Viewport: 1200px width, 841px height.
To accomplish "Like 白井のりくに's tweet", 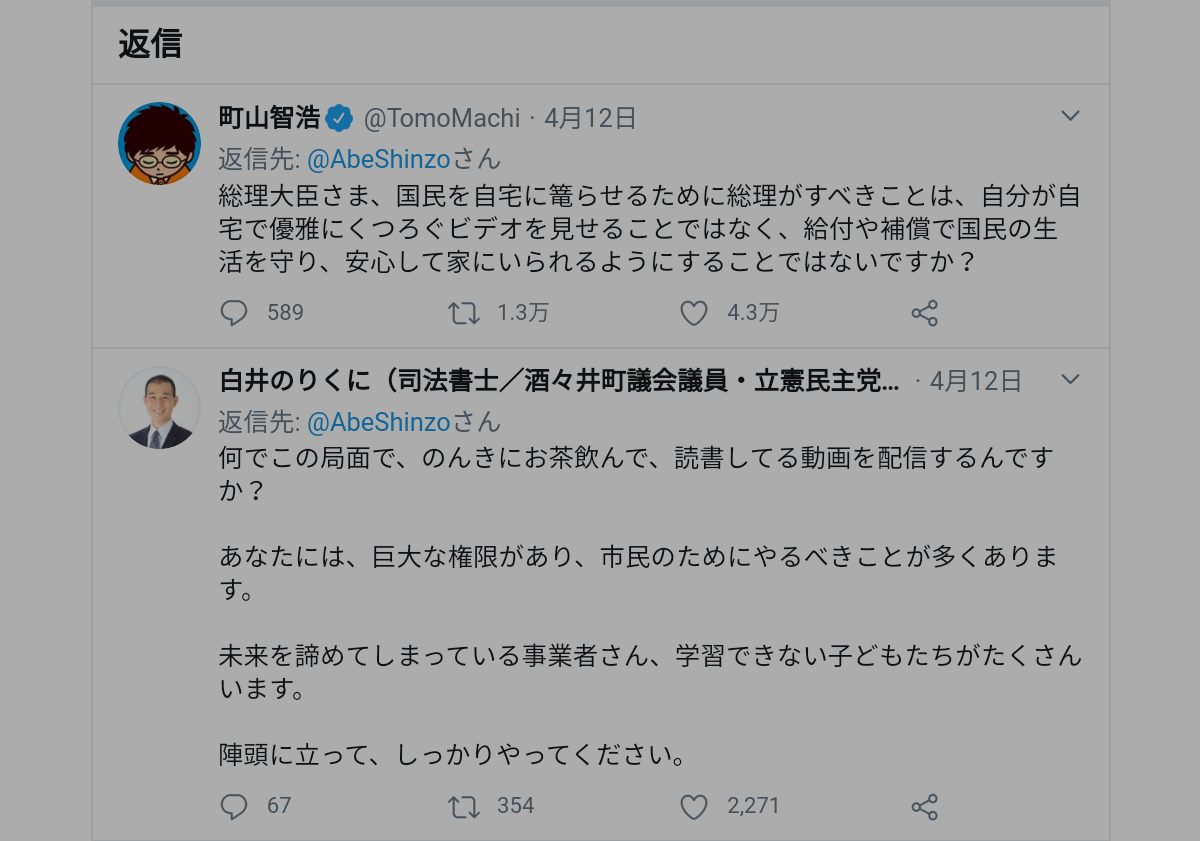I will (x=694, y=806).
